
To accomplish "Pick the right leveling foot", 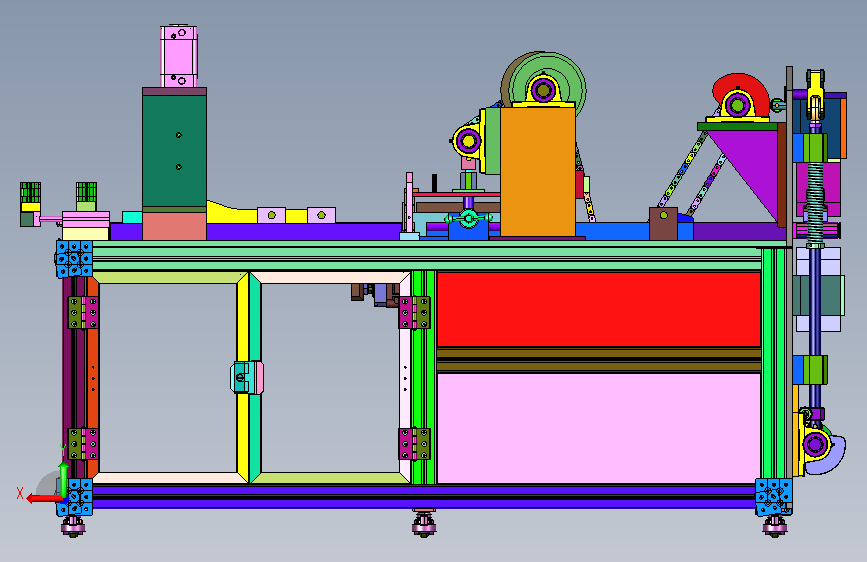I will 775,525.
